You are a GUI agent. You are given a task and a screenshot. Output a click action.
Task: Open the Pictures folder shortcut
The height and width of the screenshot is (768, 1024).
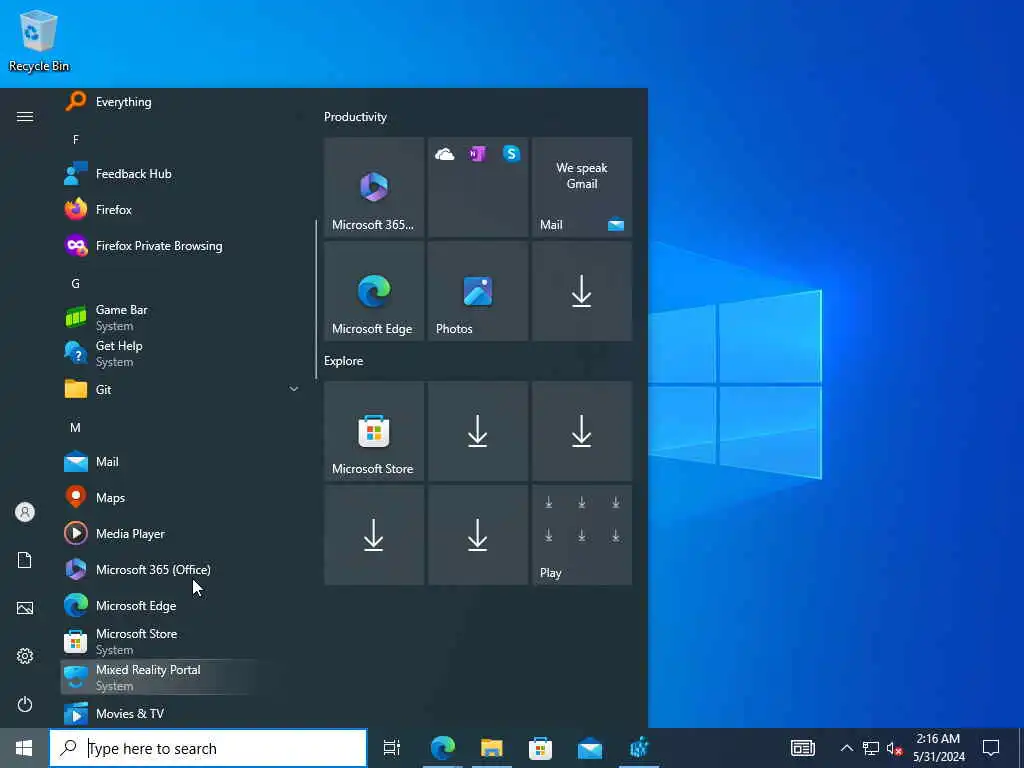(x=25, y=608)
